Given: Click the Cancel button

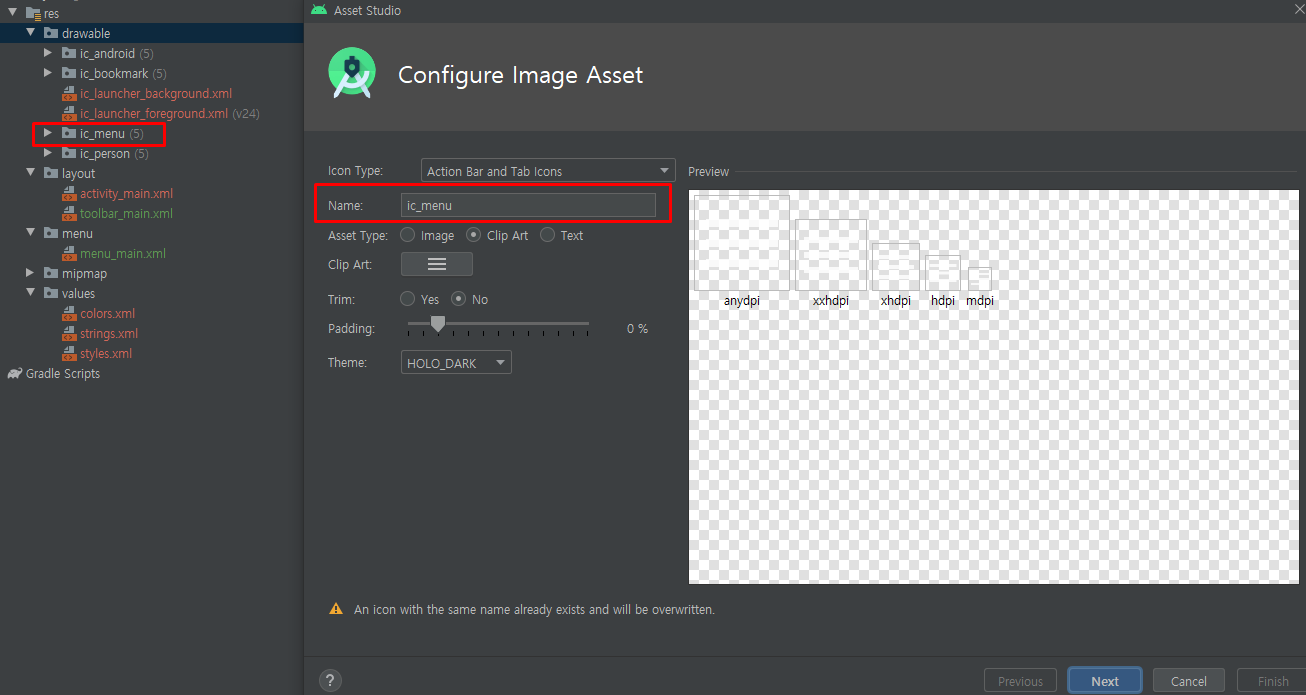Looking at the screenshot, I should pos(1189,681).
